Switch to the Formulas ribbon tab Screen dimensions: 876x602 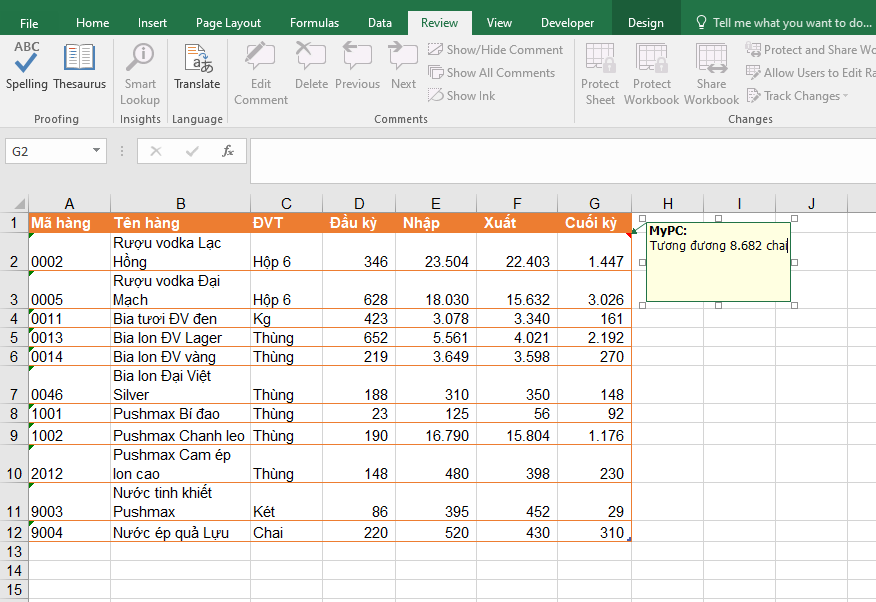coord(314,22)
